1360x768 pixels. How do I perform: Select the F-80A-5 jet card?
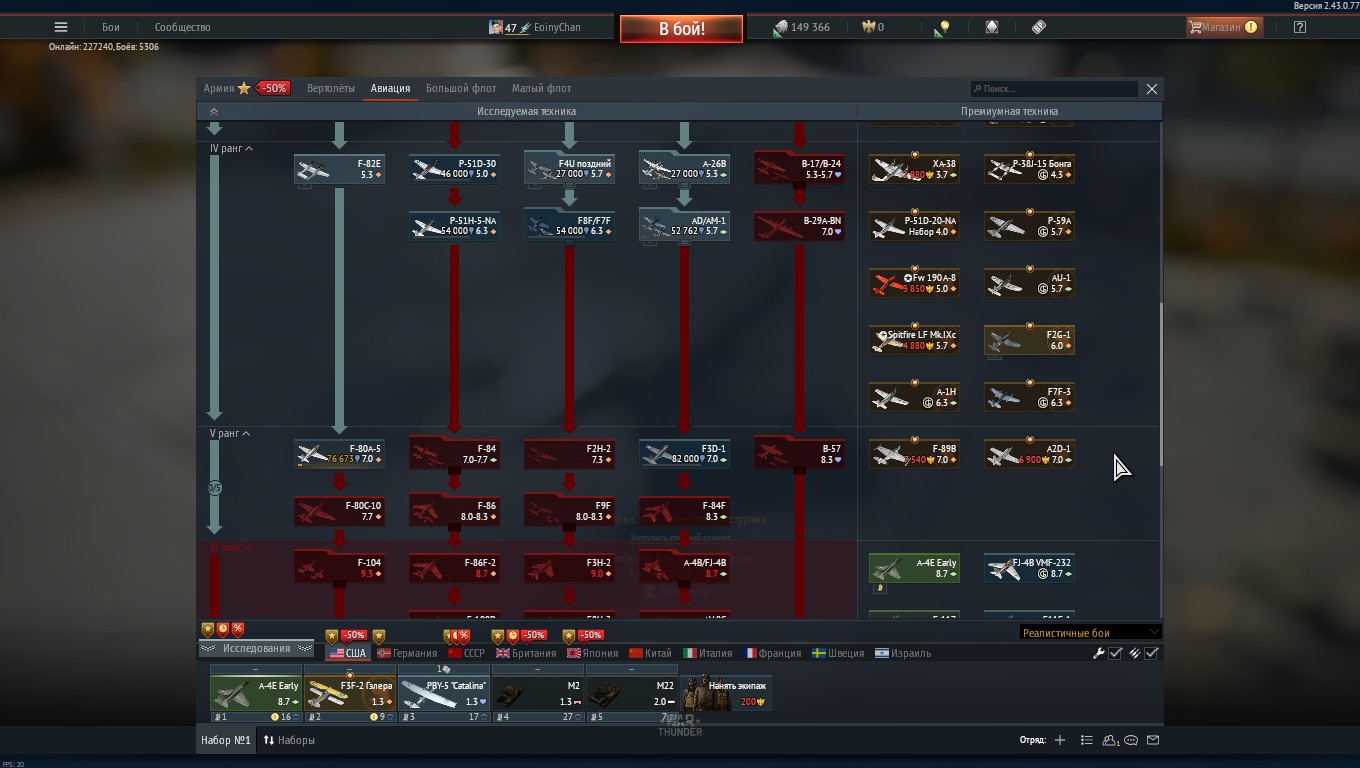[x=340, y=454]
